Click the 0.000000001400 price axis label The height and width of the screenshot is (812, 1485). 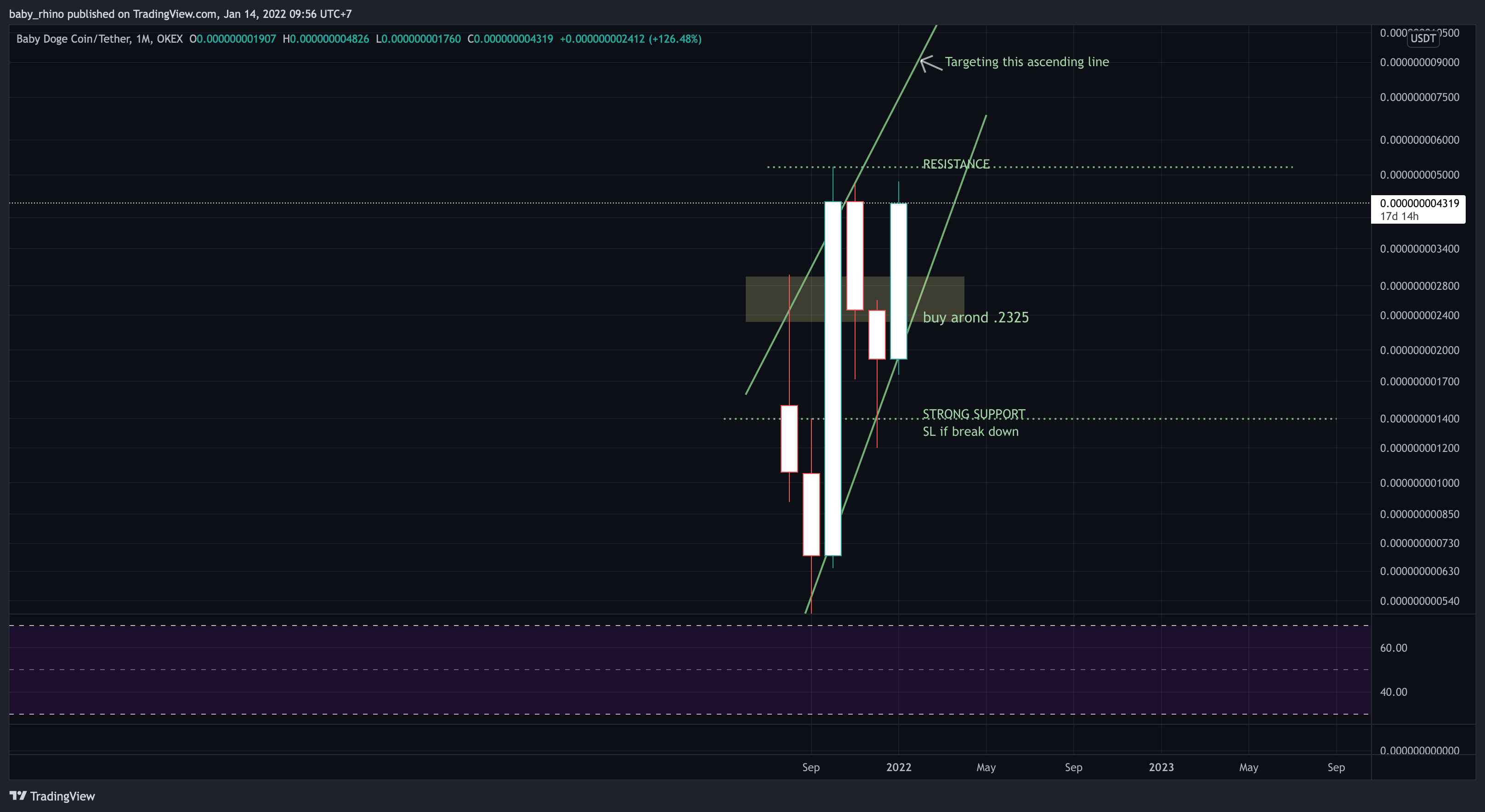1419,419
